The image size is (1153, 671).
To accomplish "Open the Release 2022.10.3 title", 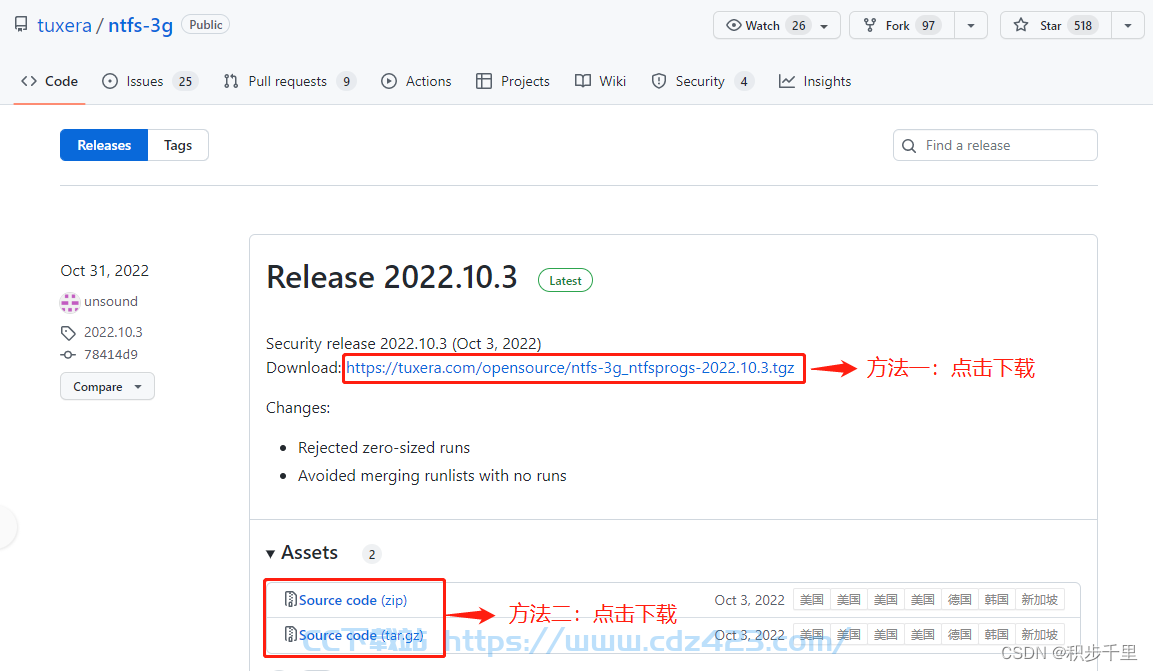I will click(392, 278).
